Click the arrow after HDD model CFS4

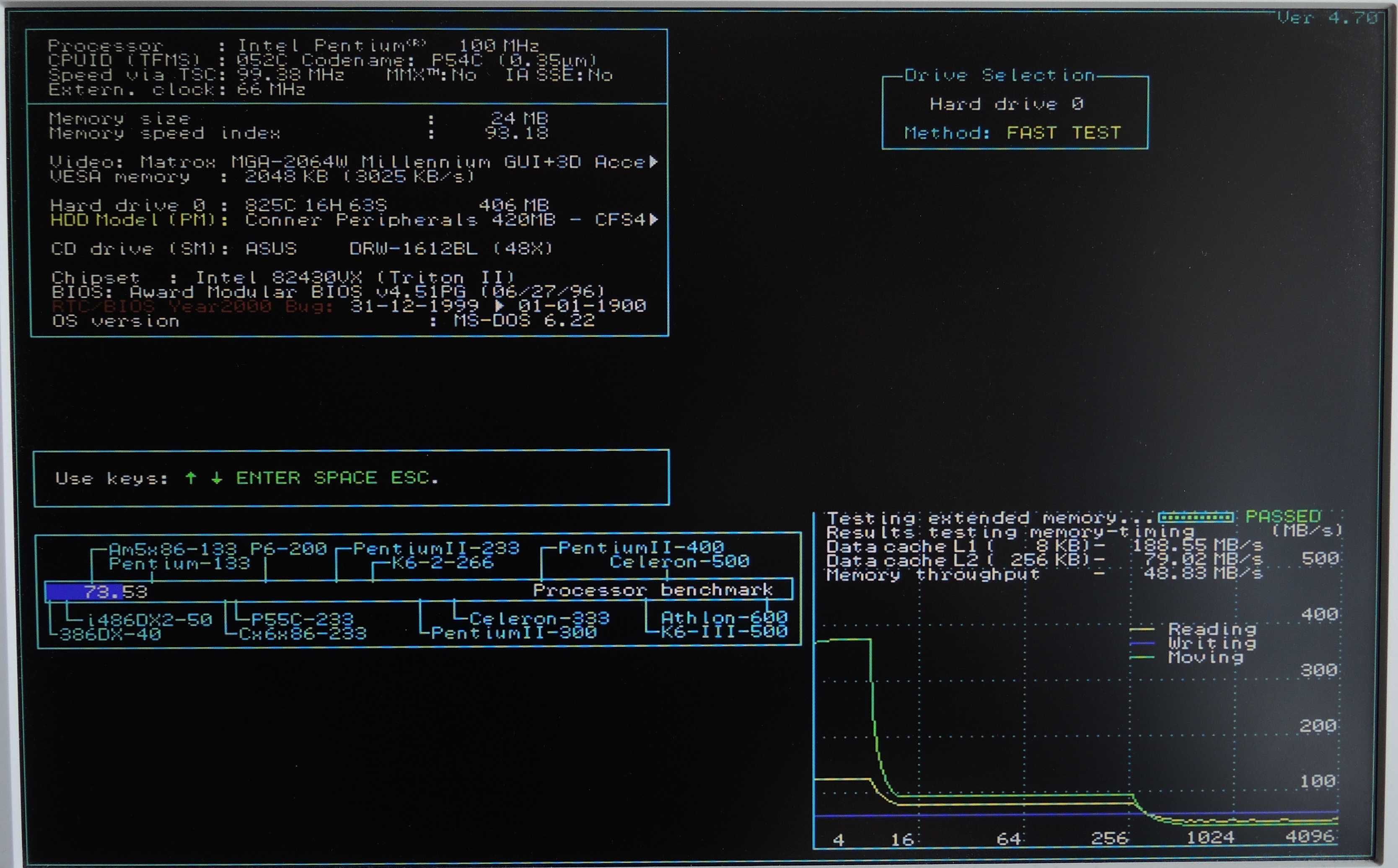click(x=653, y=219)
